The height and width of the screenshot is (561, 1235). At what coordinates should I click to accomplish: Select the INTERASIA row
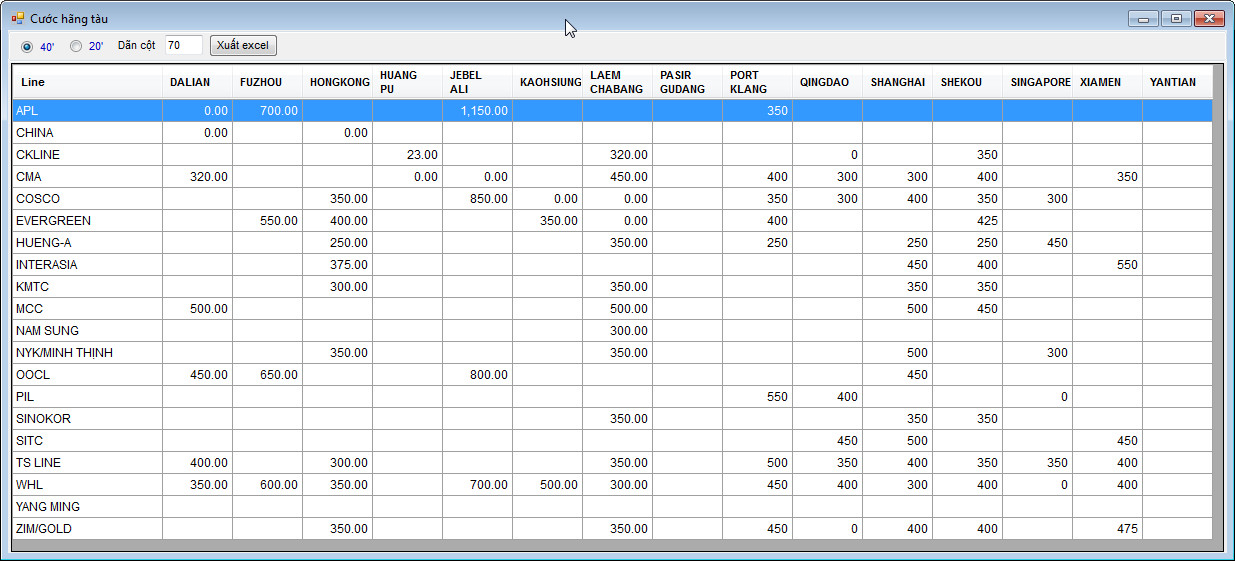(x=612, y=264)
